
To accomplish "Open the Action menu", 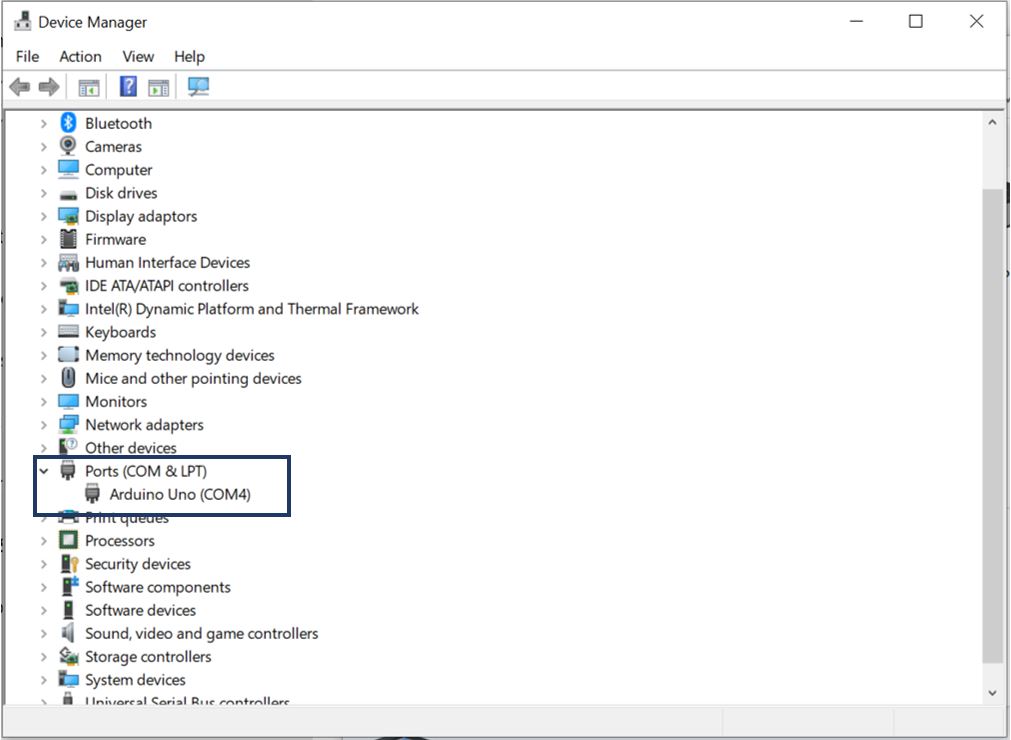I will 80,56.
